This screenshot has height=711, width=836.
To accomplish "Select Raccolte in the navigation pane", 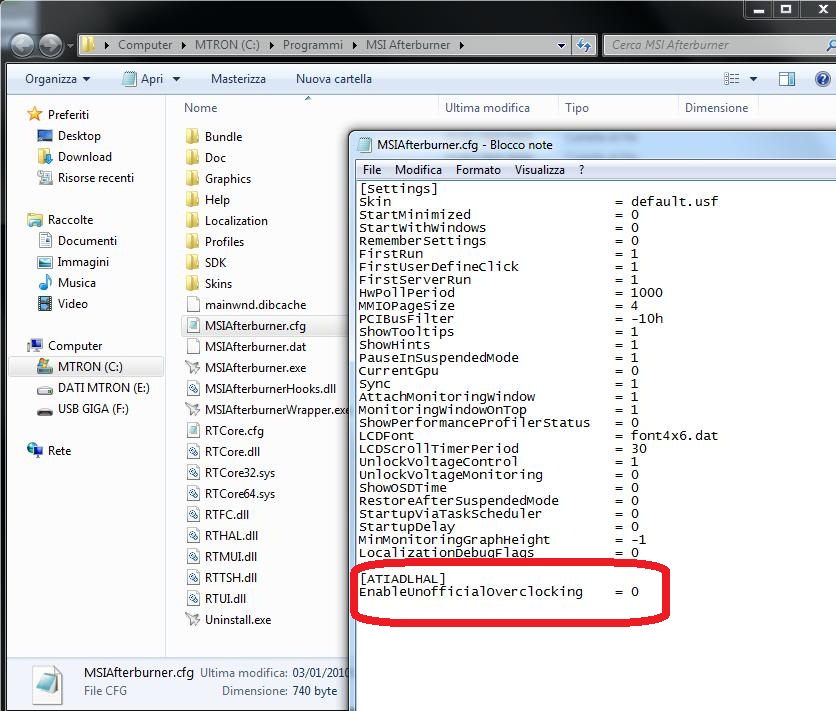I will coord(60,220).
